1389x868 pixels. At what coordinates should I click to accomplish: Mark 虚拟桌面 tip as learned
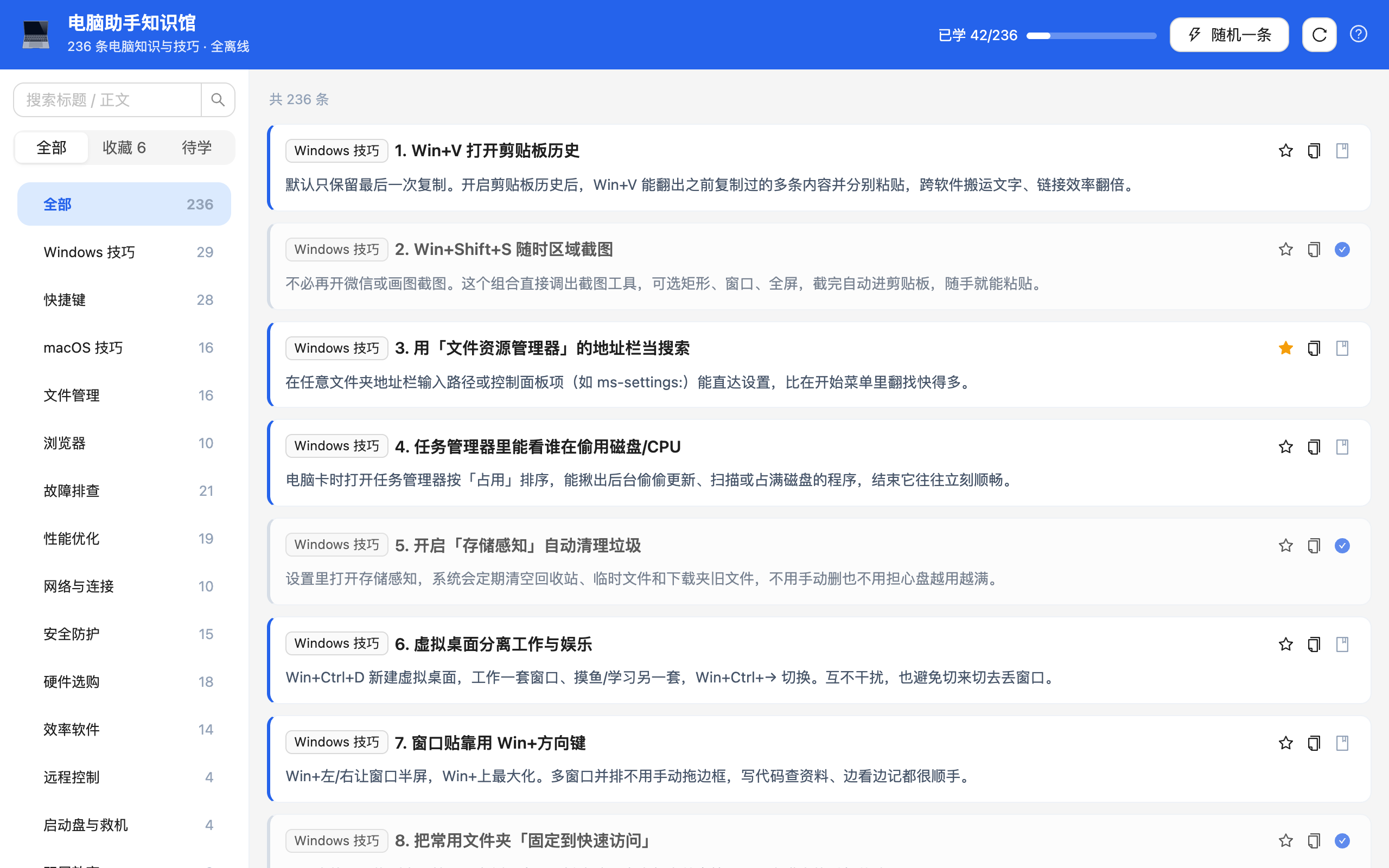pos(1342,644)
